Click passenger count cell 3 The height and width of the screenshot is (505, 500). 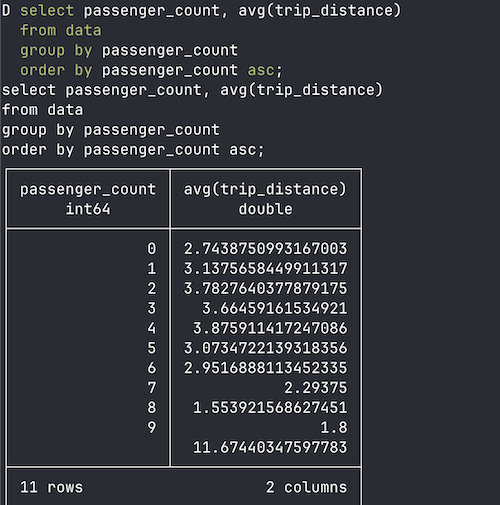[x=152, y=308]
